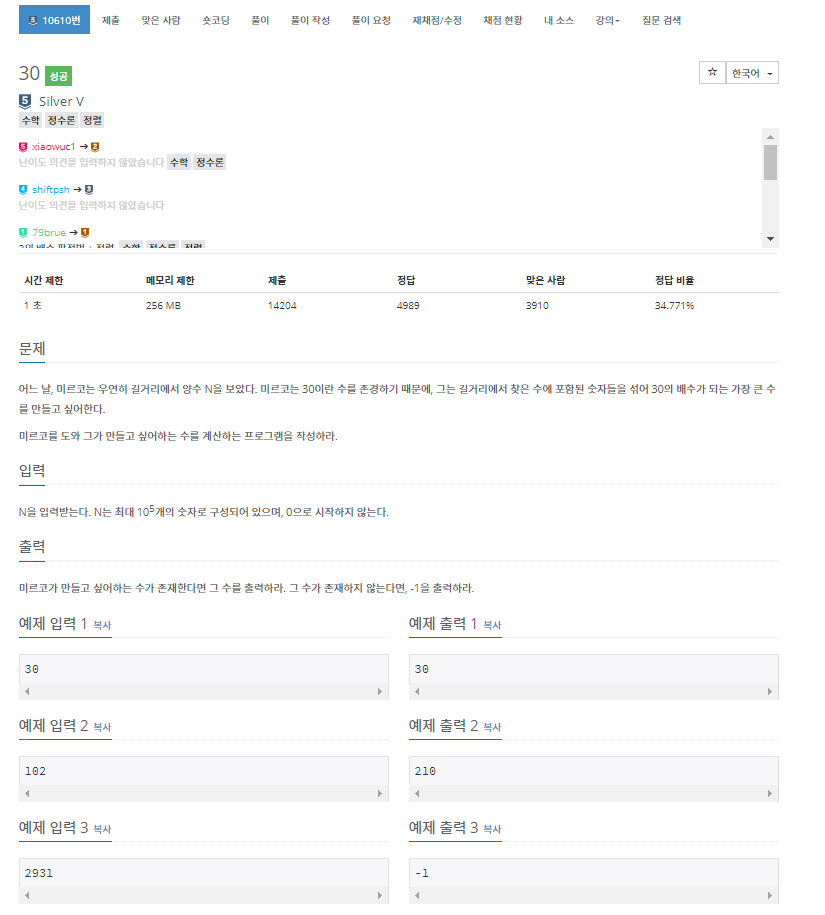The image size is (825, 915).
Task: Go to 재채점/수정 tab
Action: coord(437,20)
